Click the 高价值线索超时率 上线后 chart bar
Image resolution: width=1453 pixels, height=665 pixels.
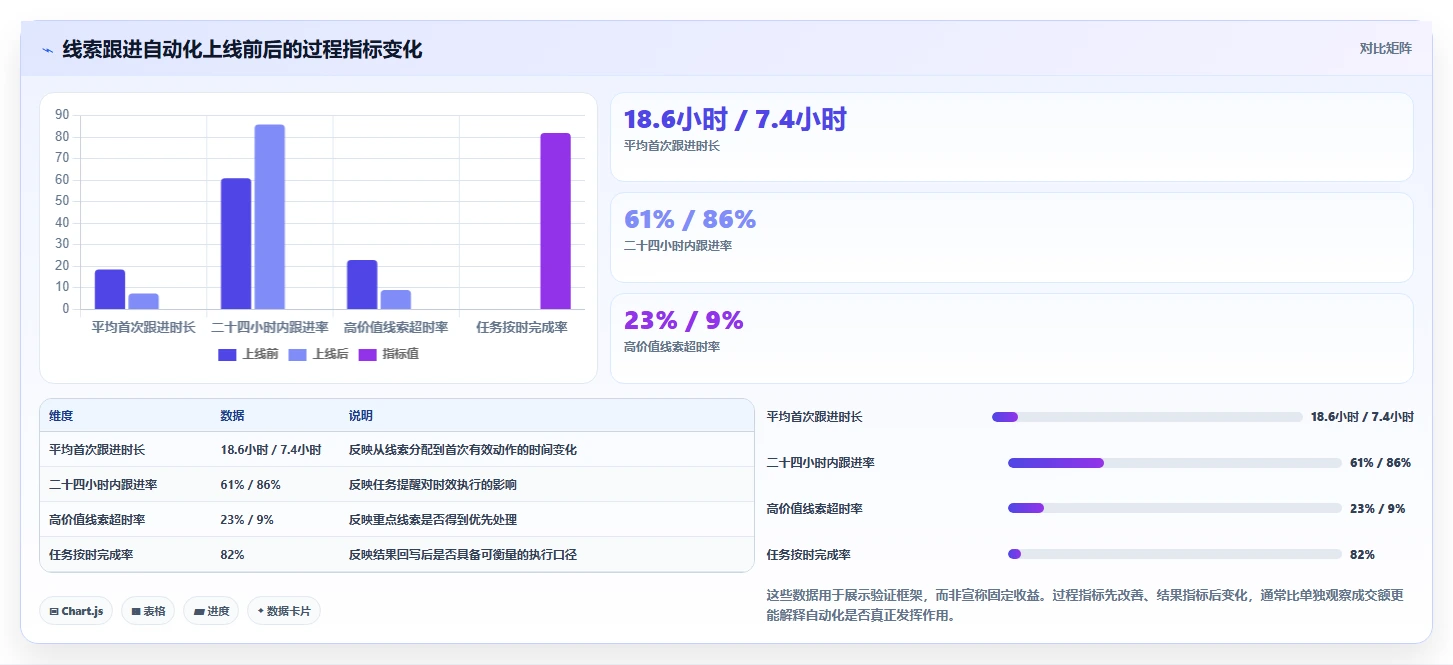click(396, 300)
